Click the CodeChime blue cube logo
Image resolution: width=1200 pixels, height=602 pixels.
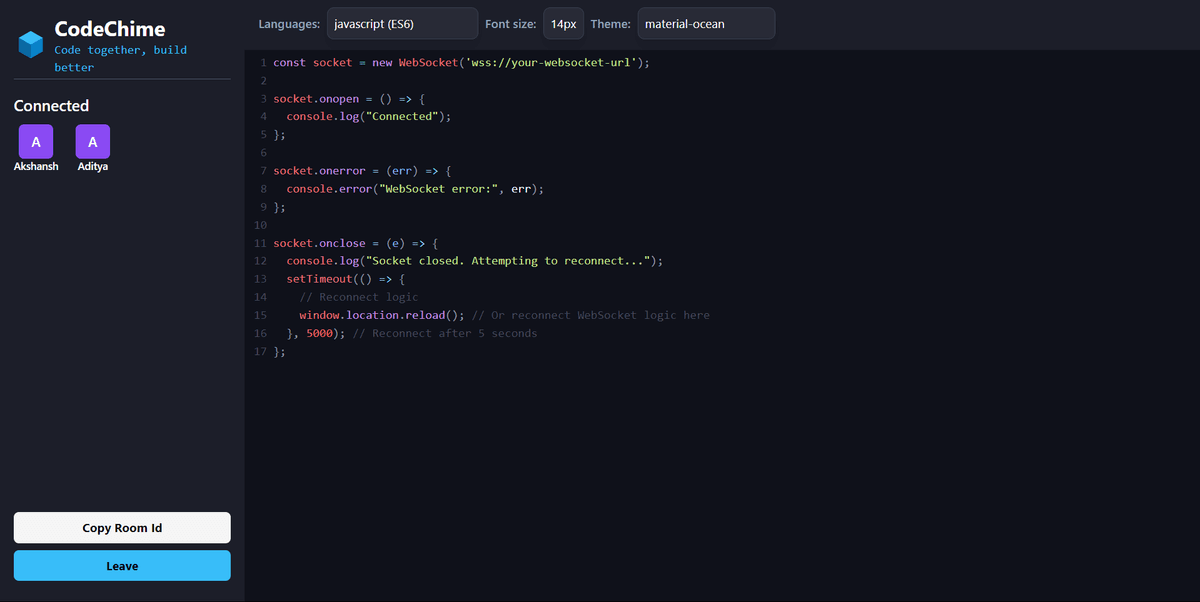(31, 44)
